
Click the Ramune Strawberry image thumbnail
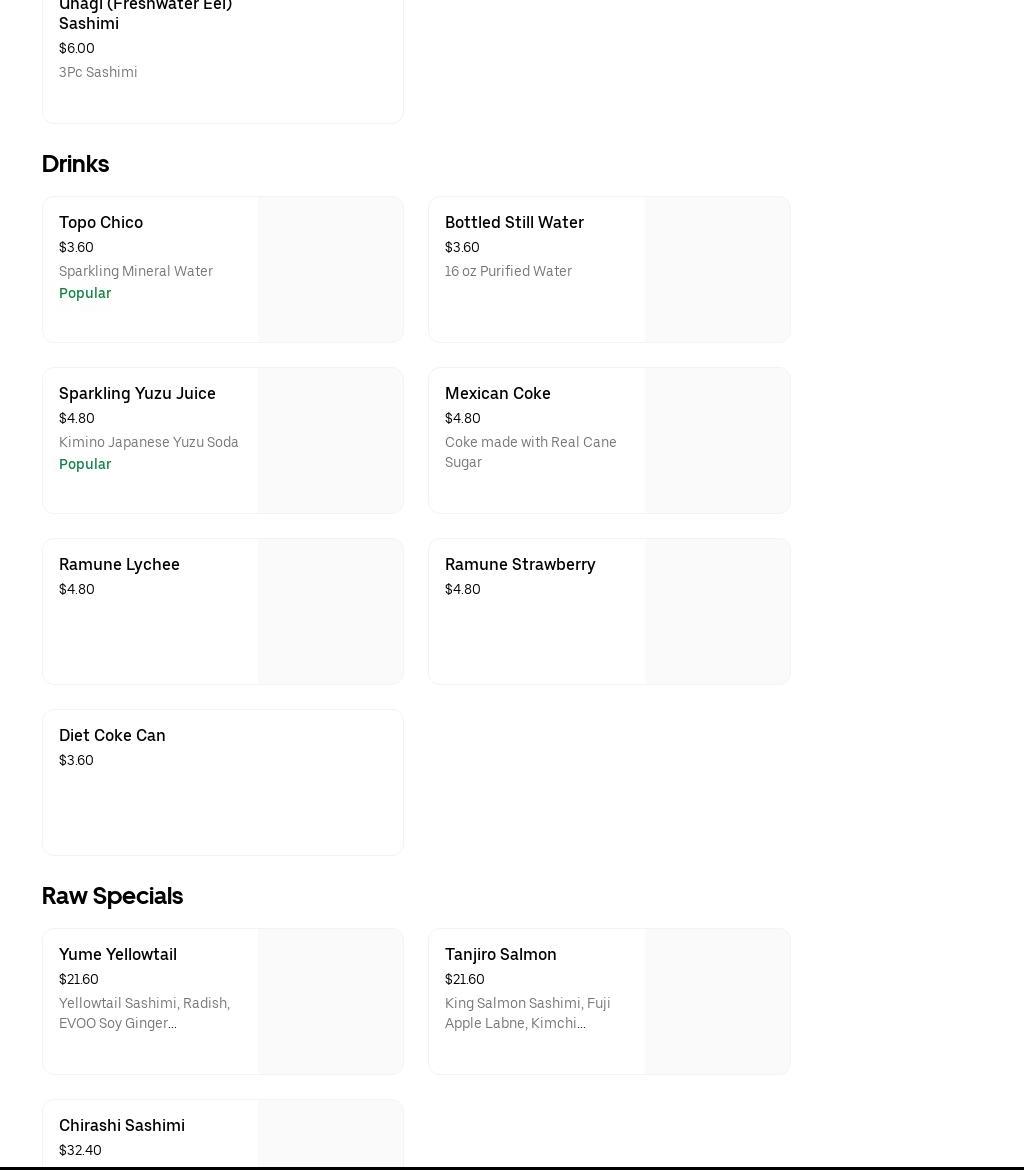tap(717, 612)
